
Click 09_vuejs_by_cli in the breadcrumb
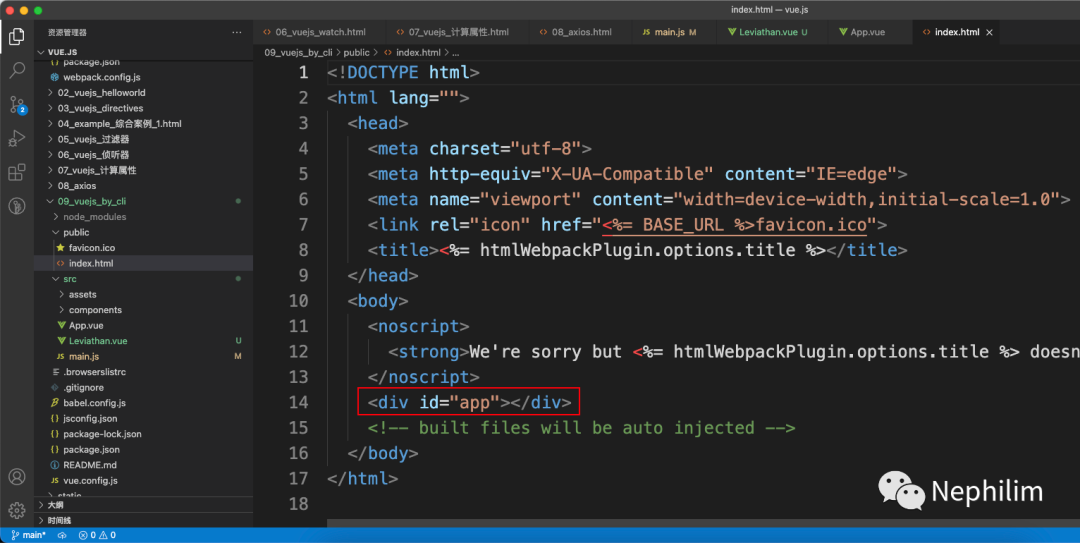(x=298, y=52)
